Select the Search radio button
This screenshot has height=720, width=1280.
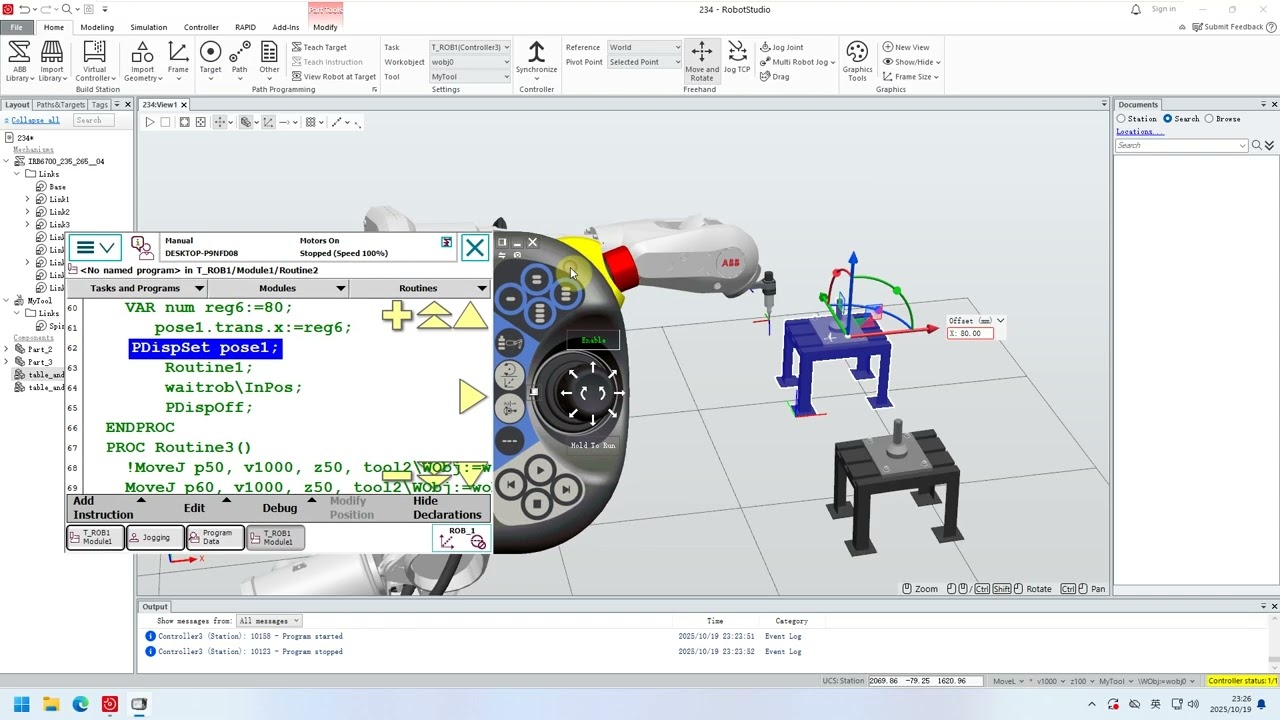click(x=1167, y=119)
